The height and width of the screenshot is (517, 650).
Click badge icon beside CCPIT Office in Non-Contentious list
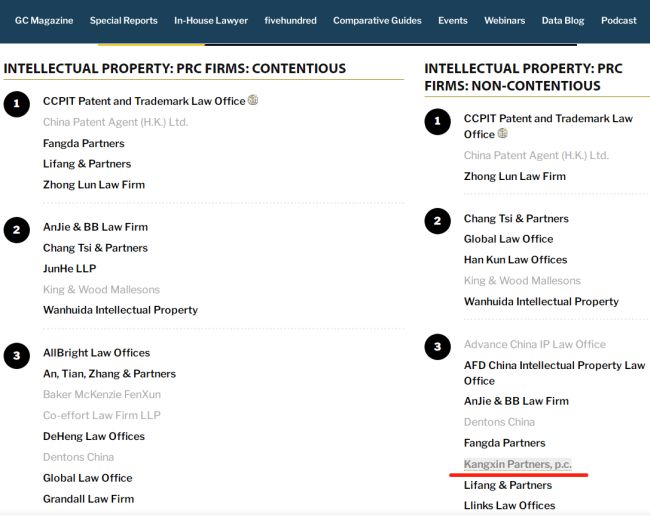[x=502, y=133]
